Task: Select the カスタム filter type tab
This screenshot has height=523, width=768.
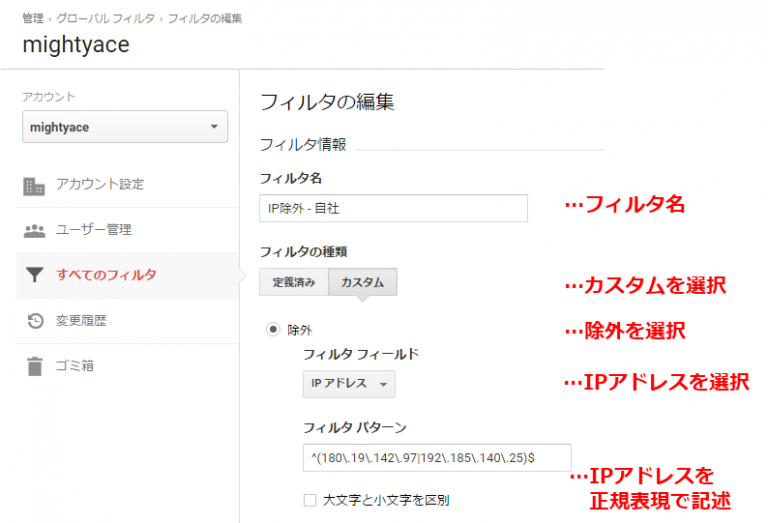Action: (x=363, y=282)
